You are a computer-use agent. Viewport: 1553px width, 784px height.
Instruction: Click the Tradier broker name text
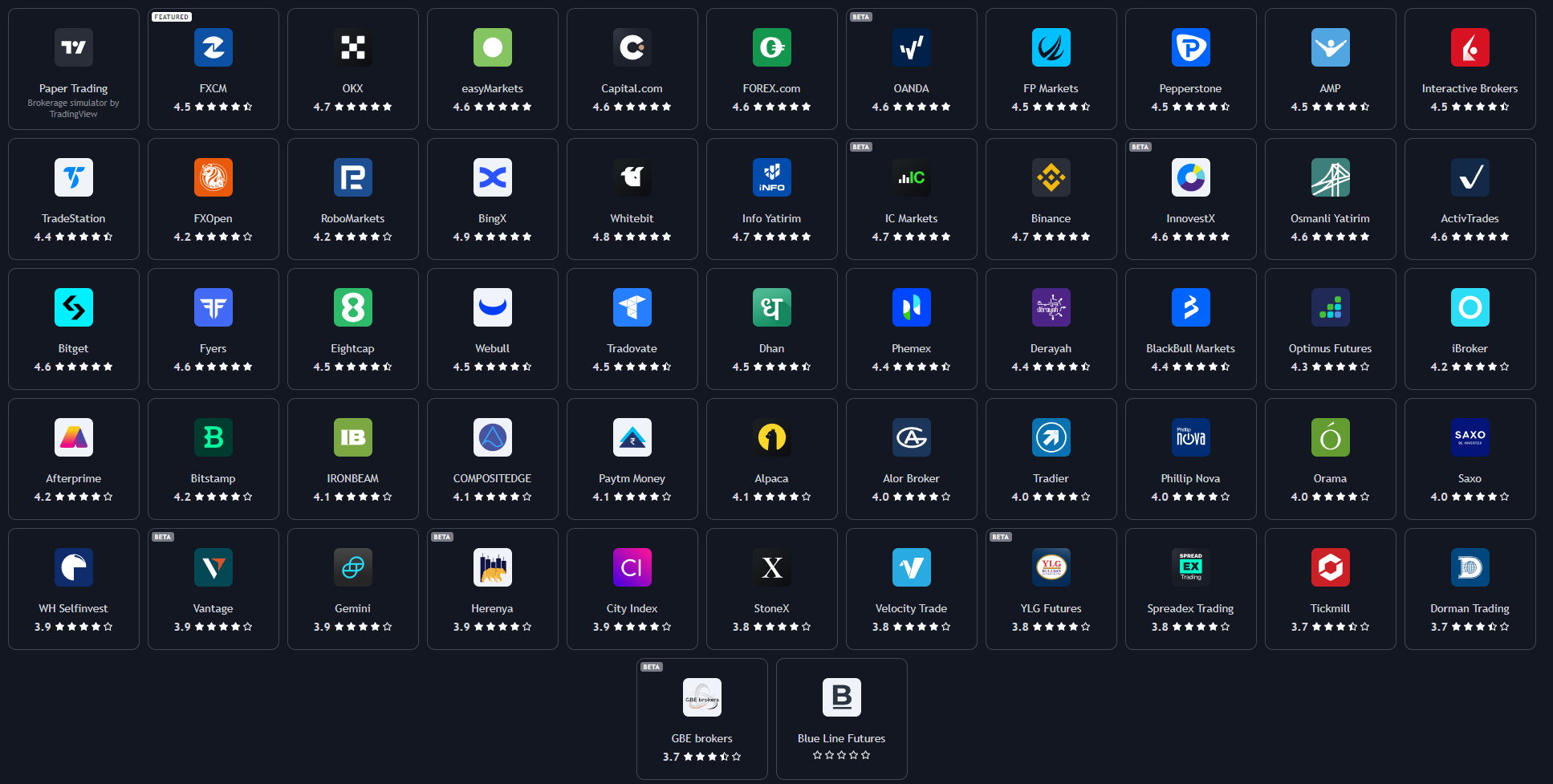(1051, 478)
